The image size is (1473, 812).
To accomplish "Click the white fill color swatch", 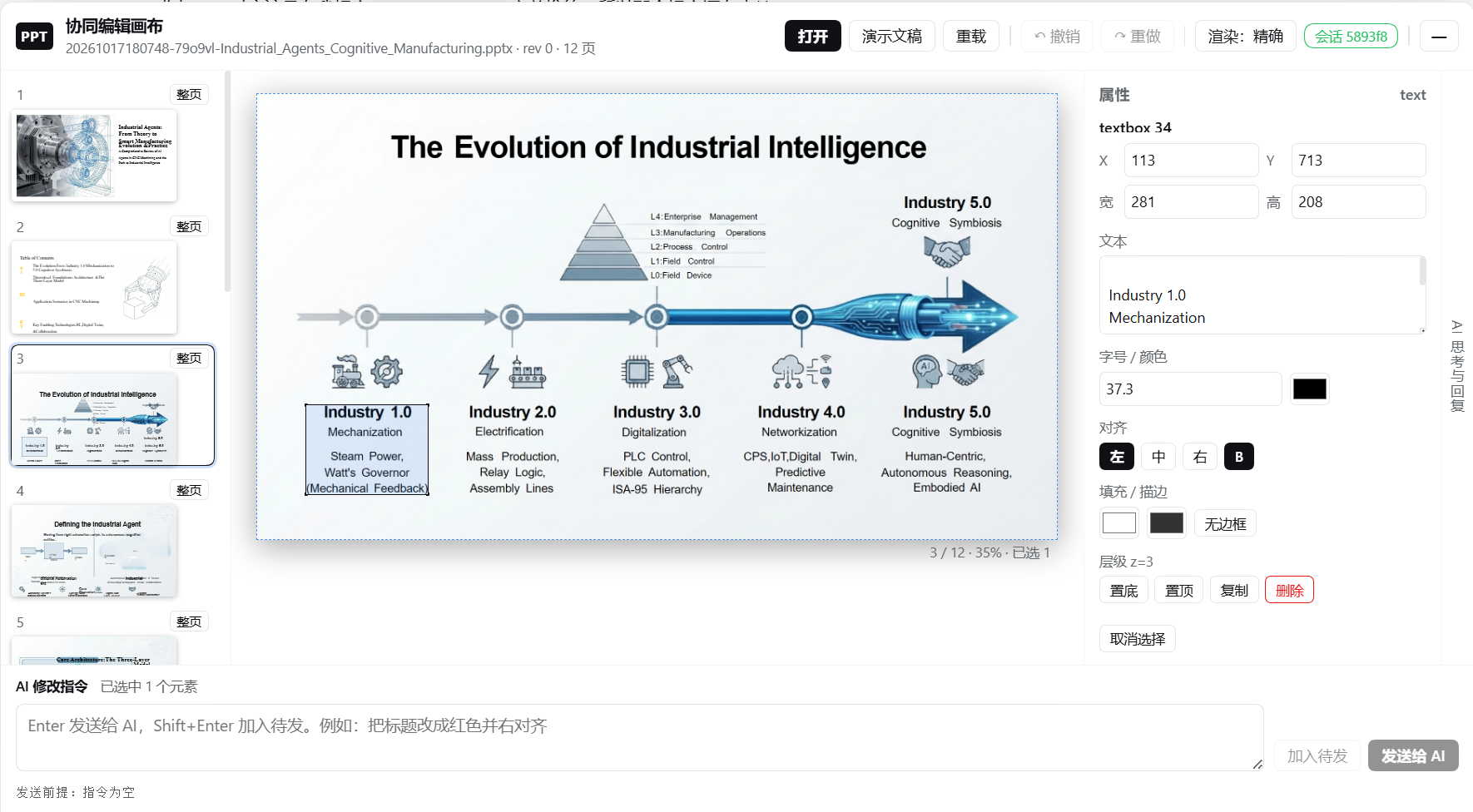I will [1118, 523].
